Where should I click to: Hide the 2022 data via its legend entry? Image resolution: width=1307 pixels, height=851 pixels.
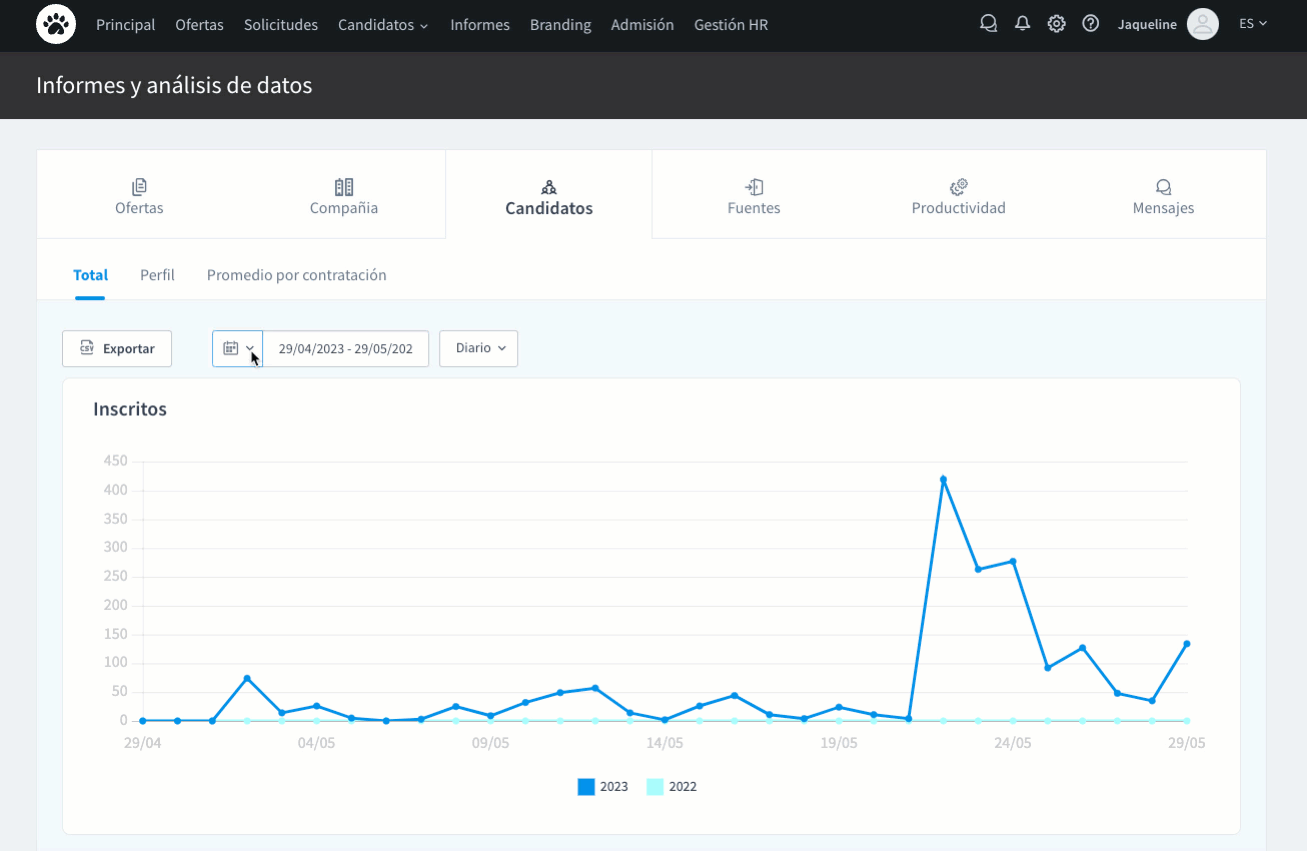point(671,786)
